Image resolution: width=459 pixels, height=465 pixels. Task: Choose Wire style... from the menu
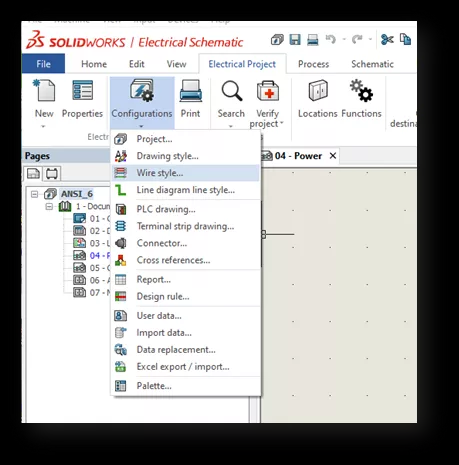pyautogui.click(x=186, y=173)
